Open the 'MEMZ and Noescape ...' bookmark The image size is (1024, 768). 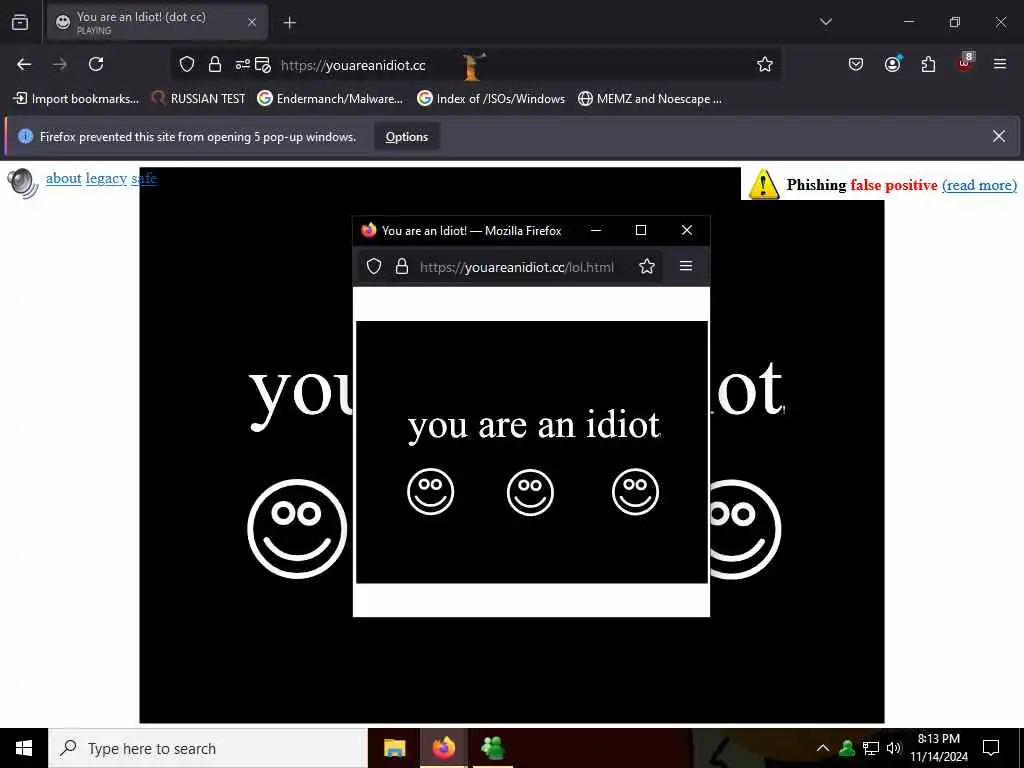[x=650, y=99]
